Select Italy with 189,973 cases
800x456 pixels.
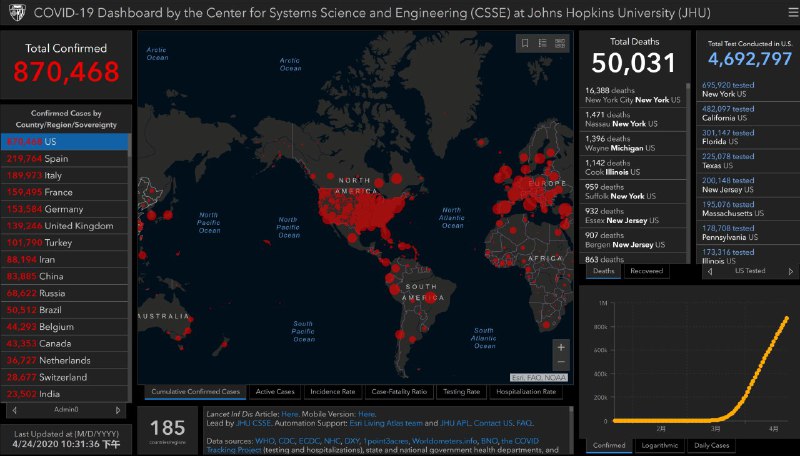click(64, 175)
